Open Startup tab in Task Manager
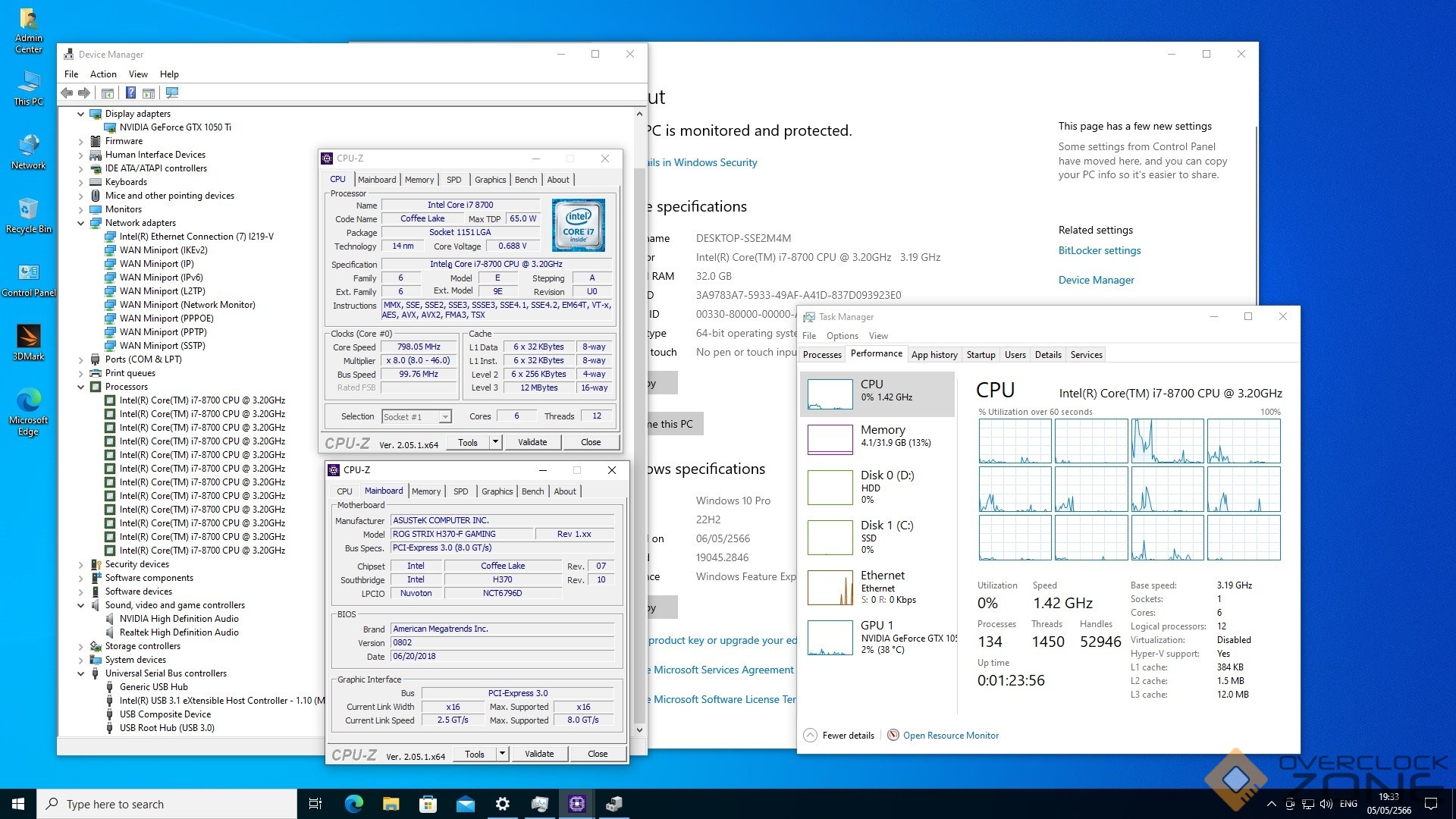 [x=981, y=354]
